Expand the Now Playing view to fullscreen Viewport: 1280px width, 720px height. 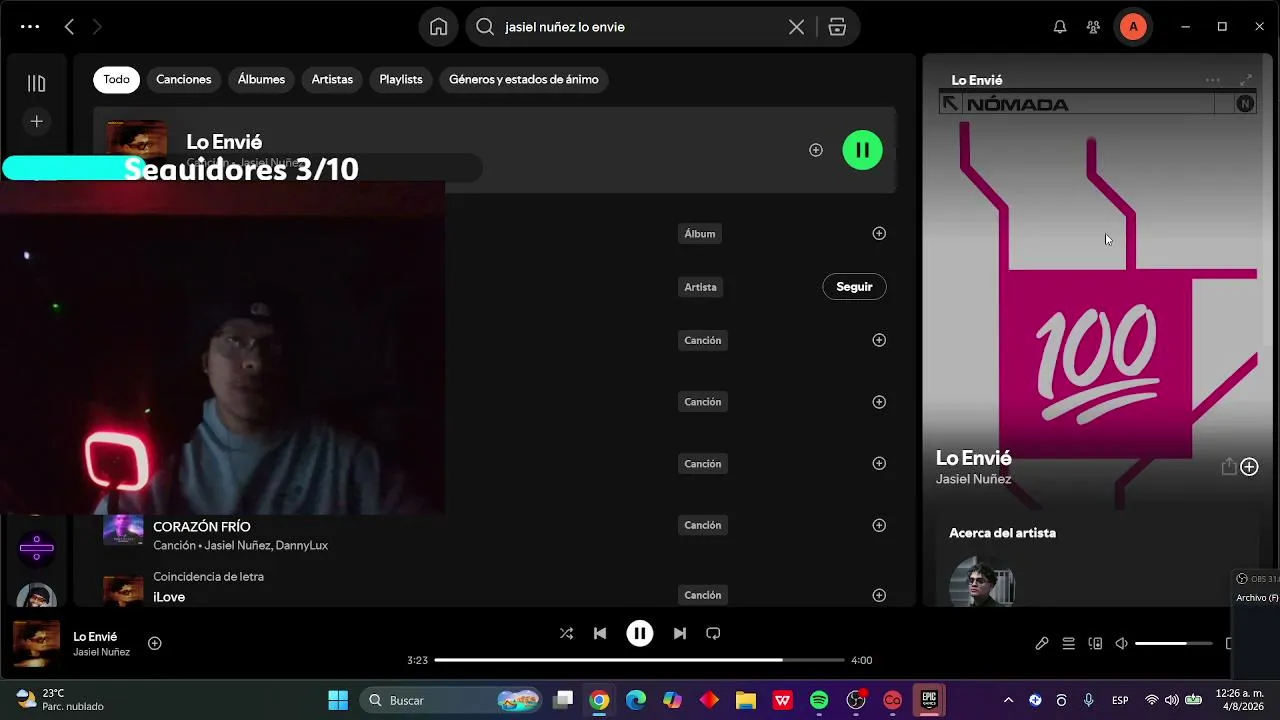(x=1246, y=80)
